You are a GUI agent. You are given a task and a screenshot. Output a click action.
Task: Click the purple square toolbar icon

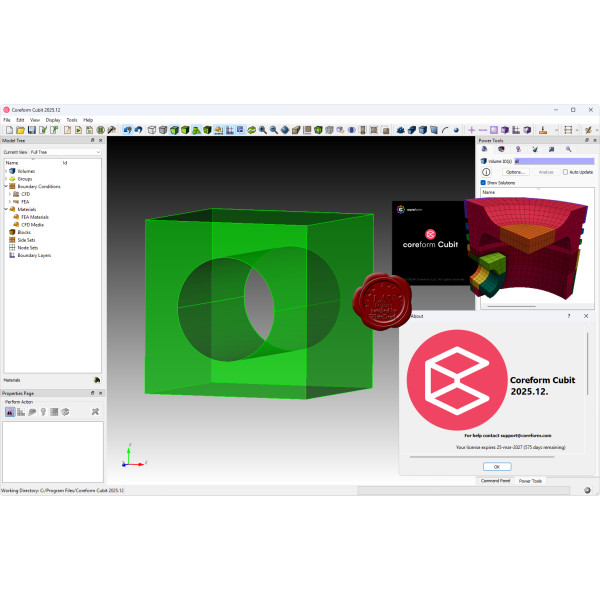pyautogui.click(x=494, y=130)
